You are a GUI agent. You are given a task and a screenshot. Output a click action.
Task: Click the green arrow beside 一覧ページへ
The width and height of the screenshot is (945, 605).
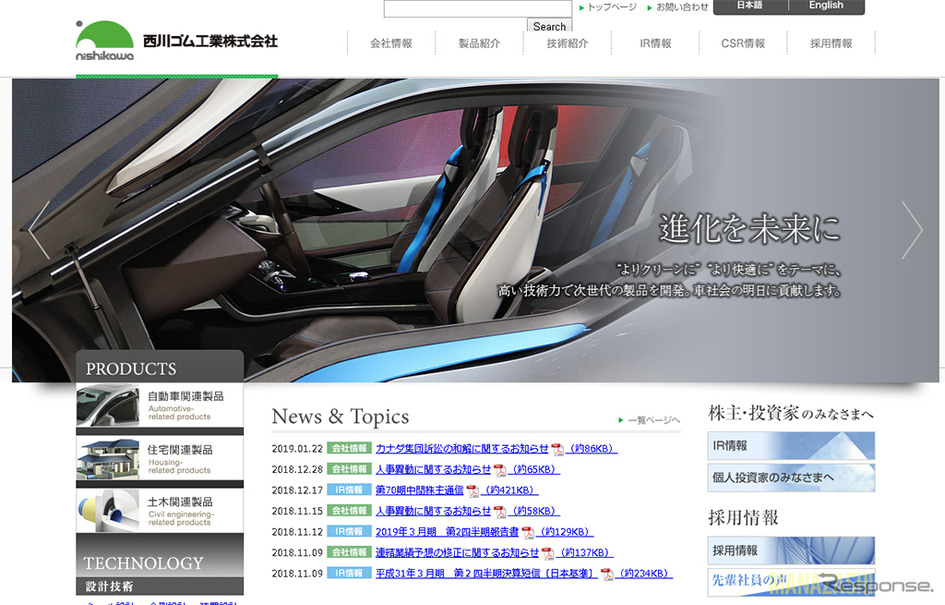pos(621,420)
